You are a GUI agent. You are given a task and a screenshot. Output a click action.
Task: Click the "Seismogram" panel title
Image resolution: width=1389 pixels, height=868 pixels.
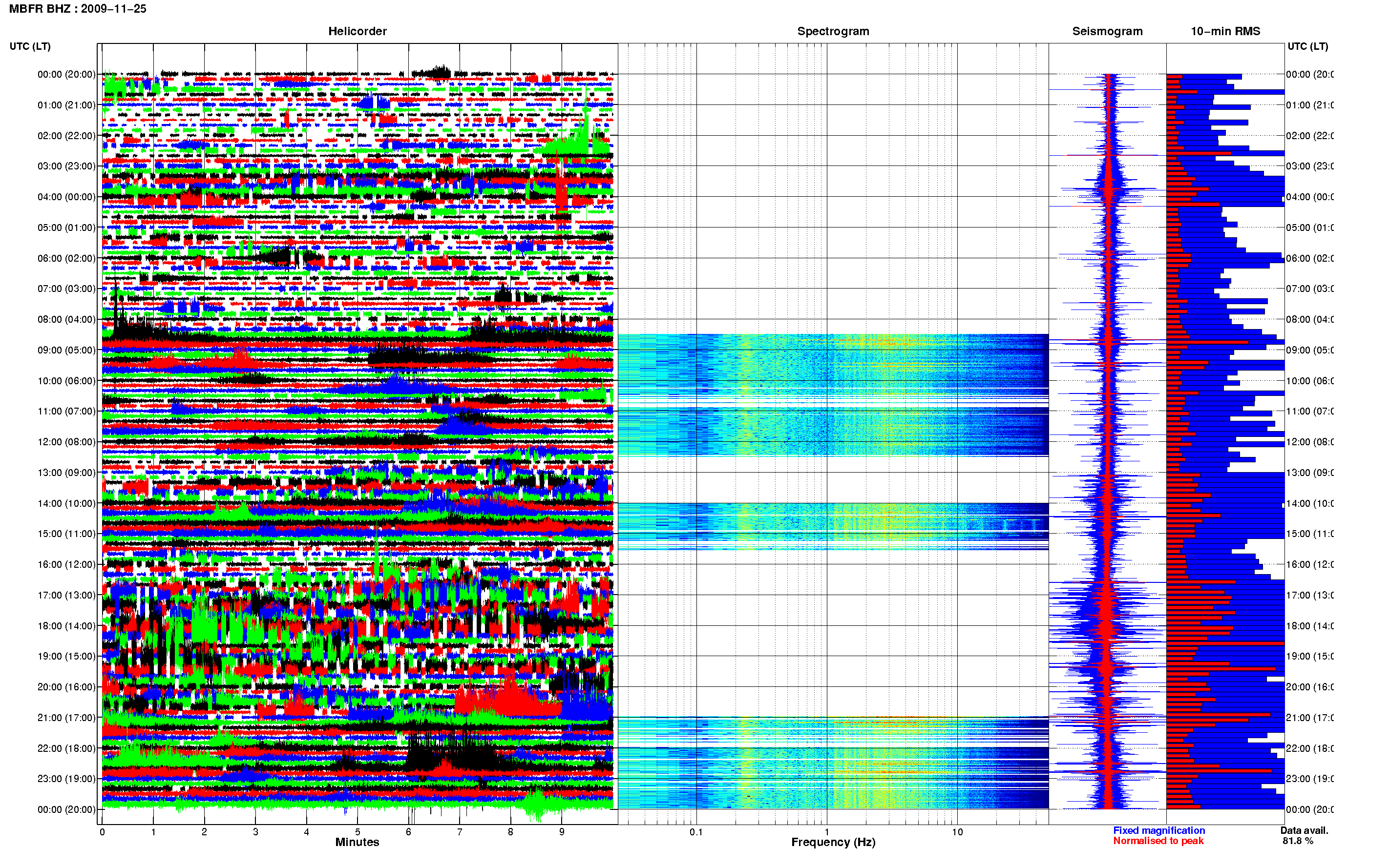pos(1107,31)
